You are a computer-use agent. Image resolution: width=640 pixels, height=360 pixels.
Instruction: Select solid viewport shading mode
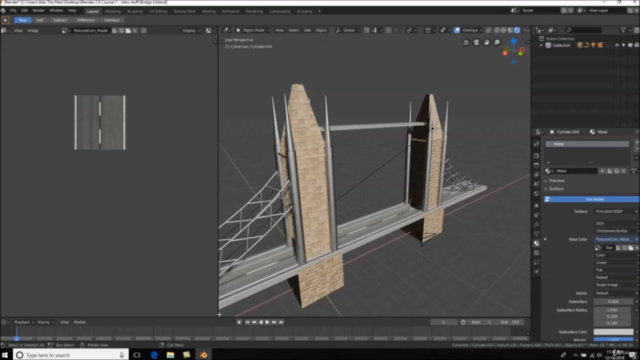(x=504, y=30)
